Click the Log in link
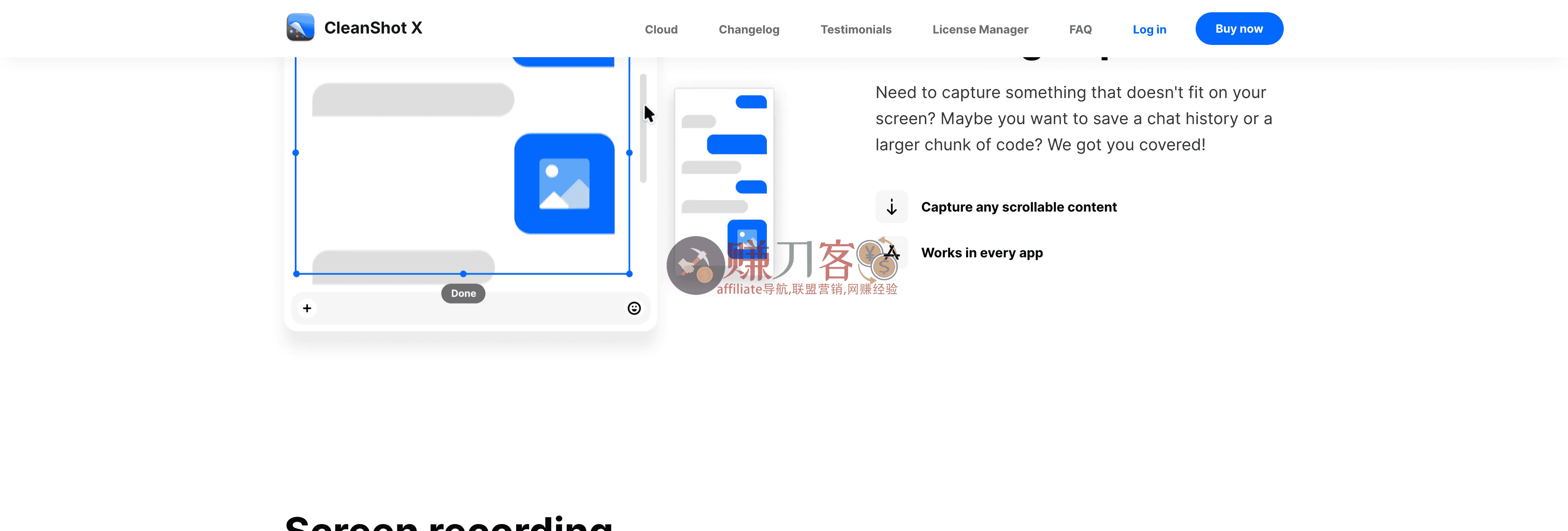 click(x=1149, y=29)
